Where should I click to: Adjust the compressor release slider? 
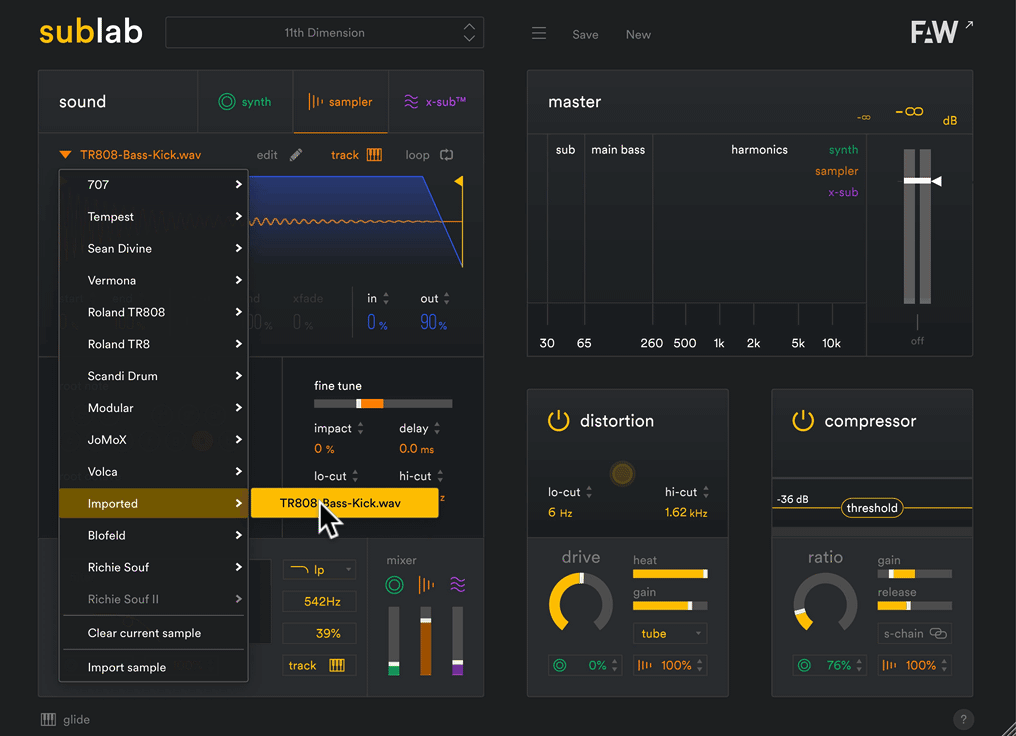(914, 606)
